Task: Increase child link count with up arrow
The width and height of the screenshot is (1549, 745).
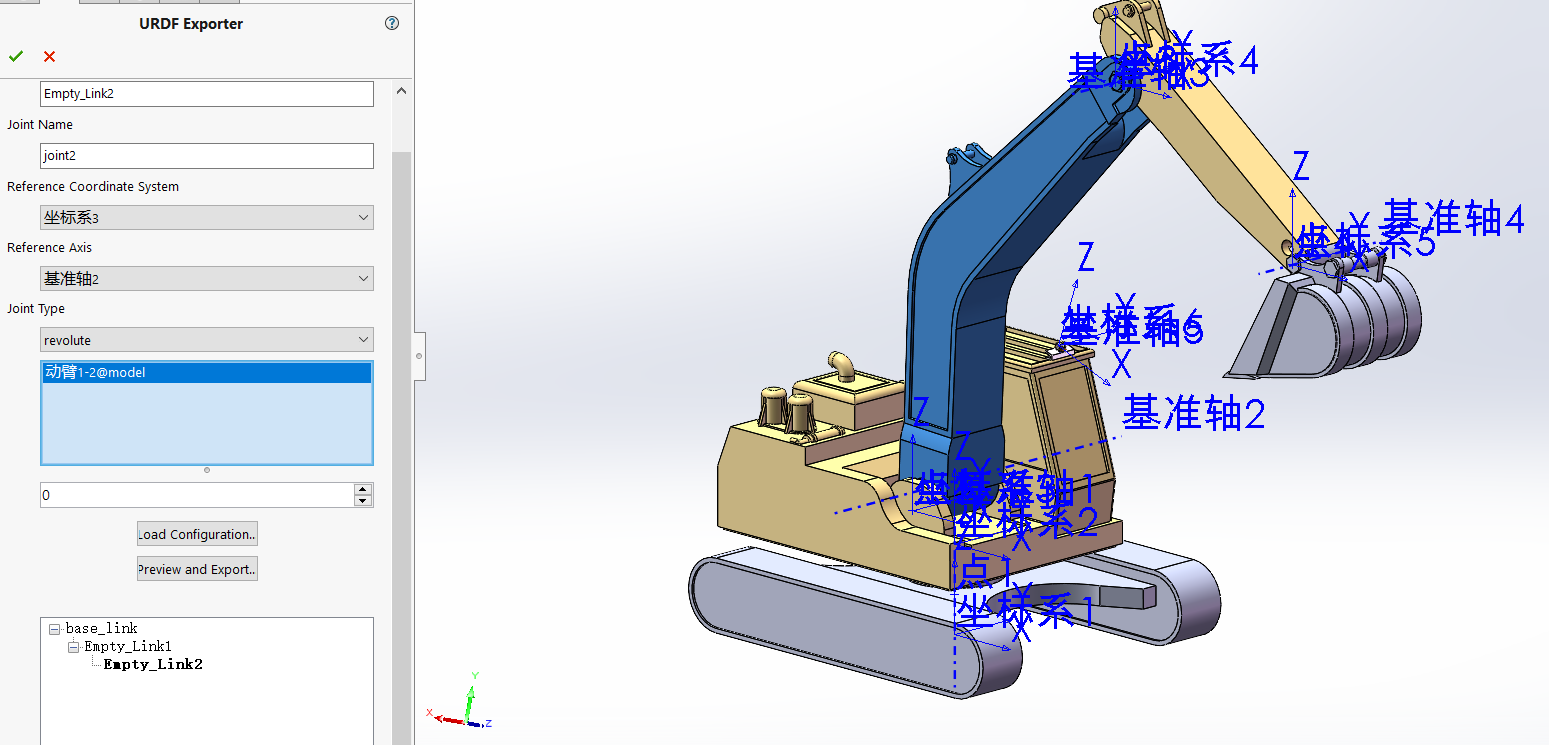Action: point(364,489)
